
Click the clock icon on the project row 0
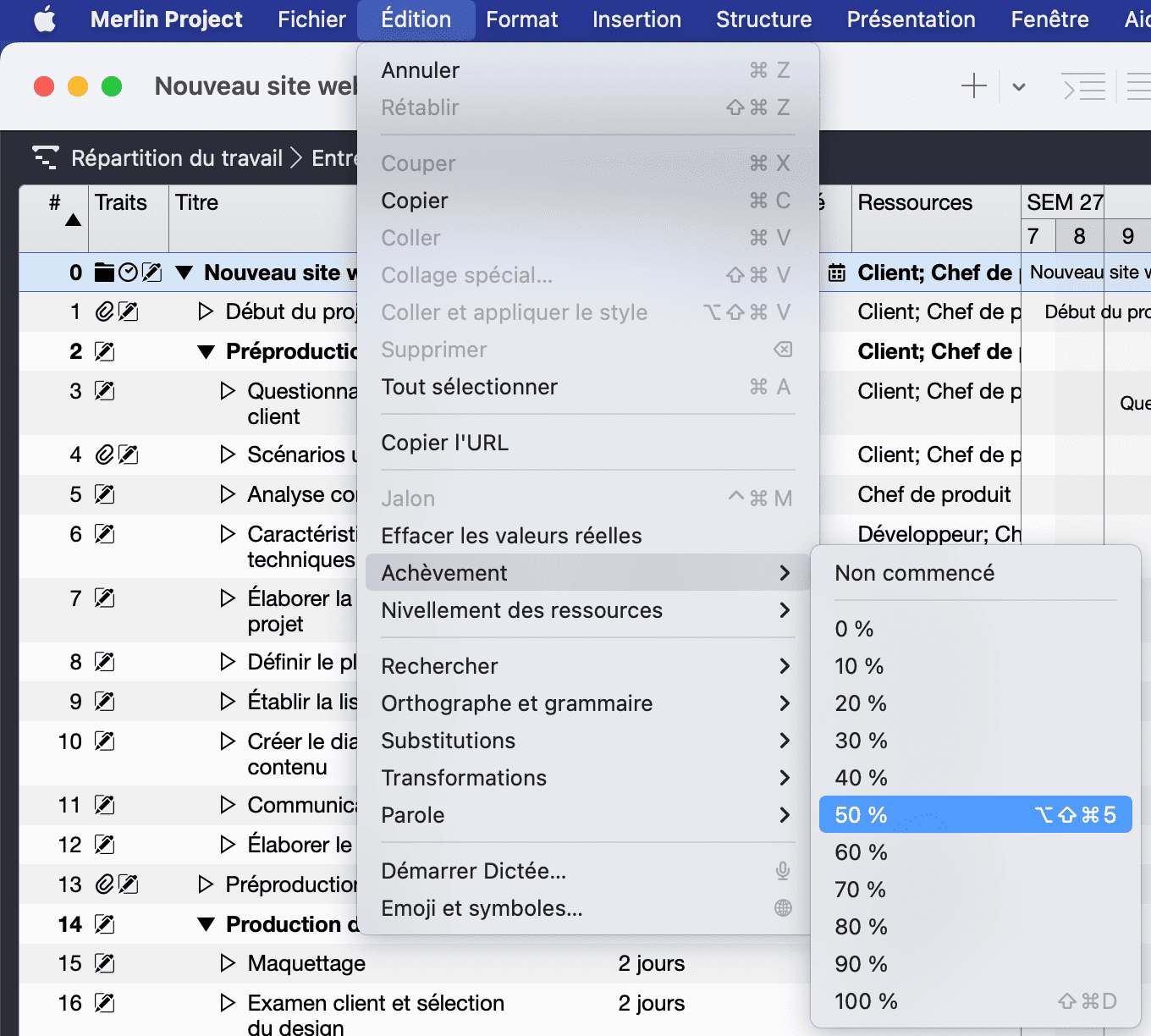[x=127, y=272]
